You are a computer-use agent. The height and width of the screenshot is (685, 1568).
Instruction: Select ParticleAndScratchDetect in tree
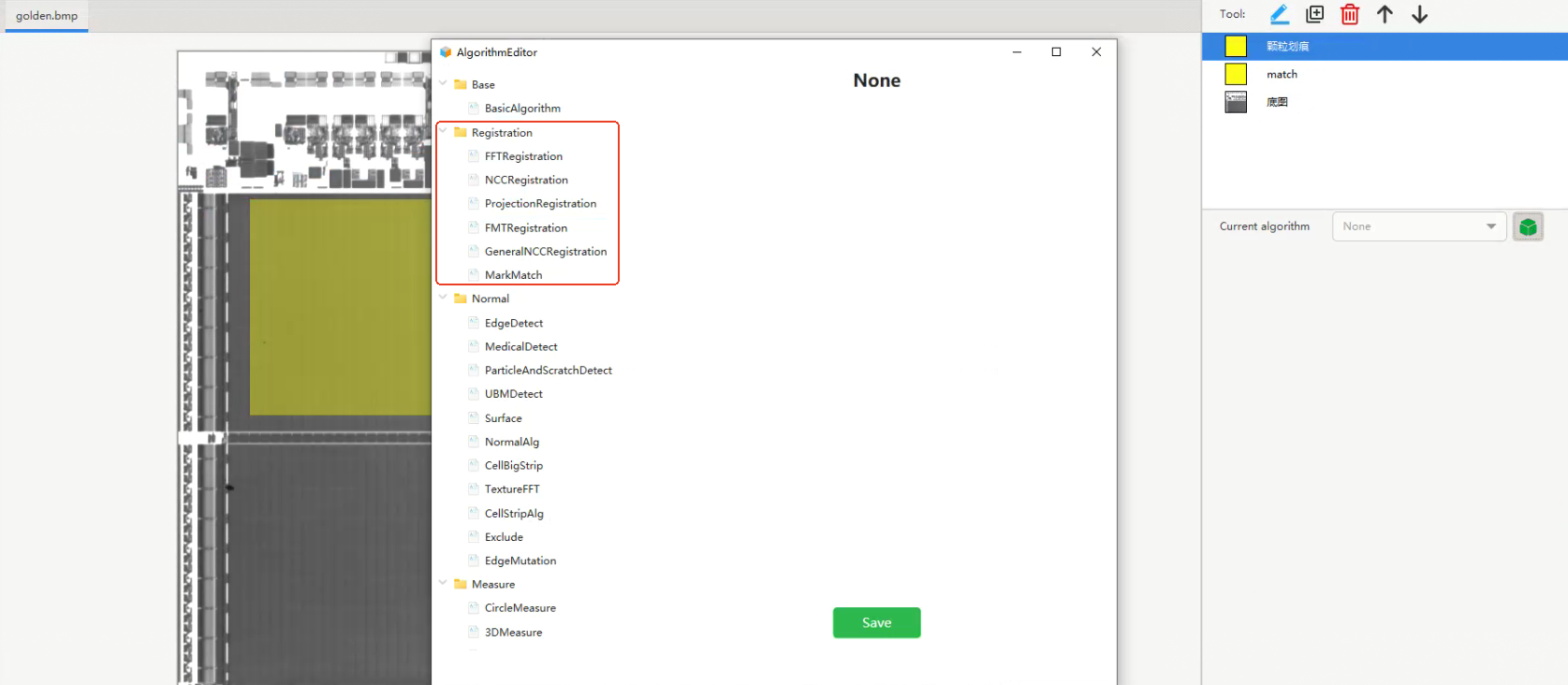pos(548,371)
